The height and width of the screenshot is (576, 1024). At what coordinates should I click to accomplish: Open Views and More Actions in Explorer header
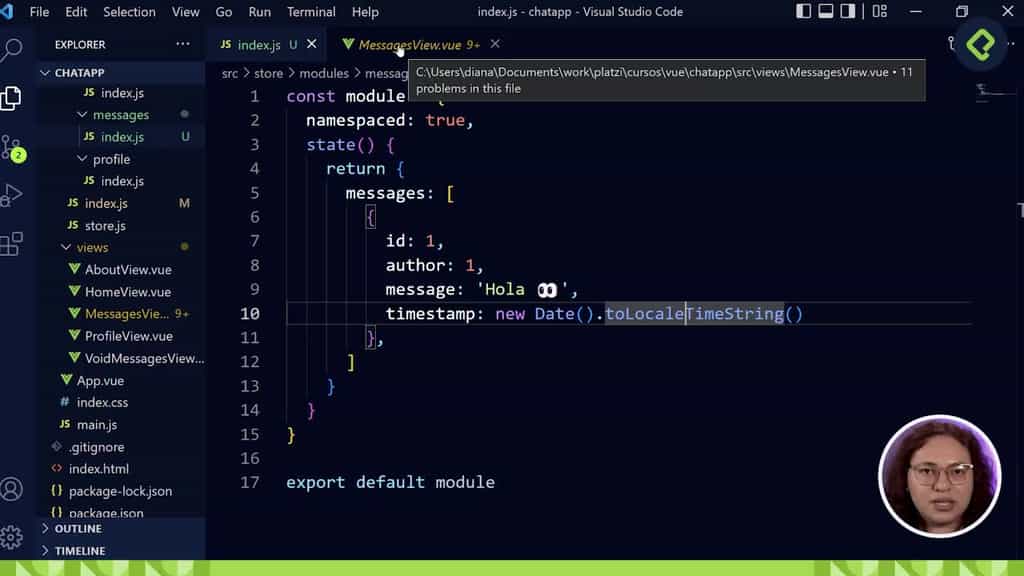[182, 44]
